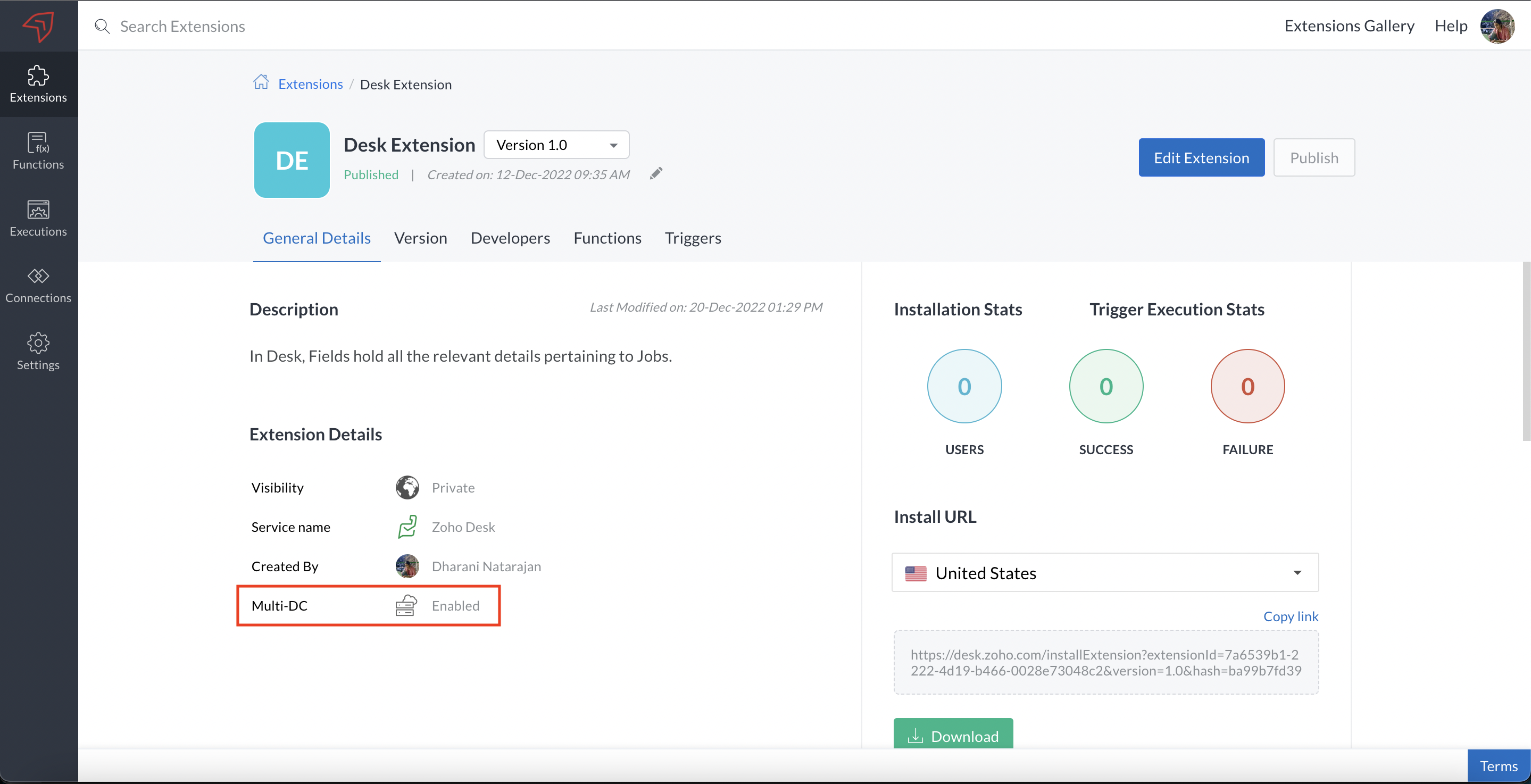Click the Edit Extension button
Image resolution: width=1531 pixels, height=784 pixels.
(x=1201, y=158)
